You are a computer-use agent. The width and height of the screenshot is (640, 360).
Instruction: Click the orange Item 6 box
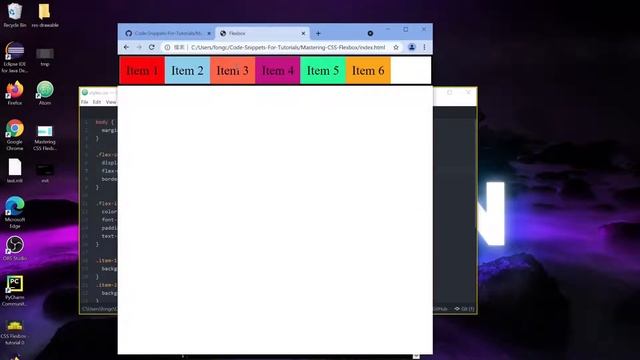click(x=368, y=70)
